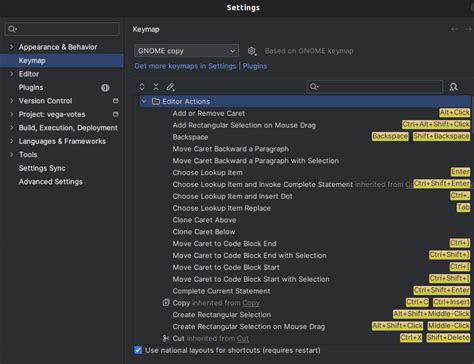Click the Cut scissors icon
This screenshot has width=474, height=364.
(x=166, y=338)
